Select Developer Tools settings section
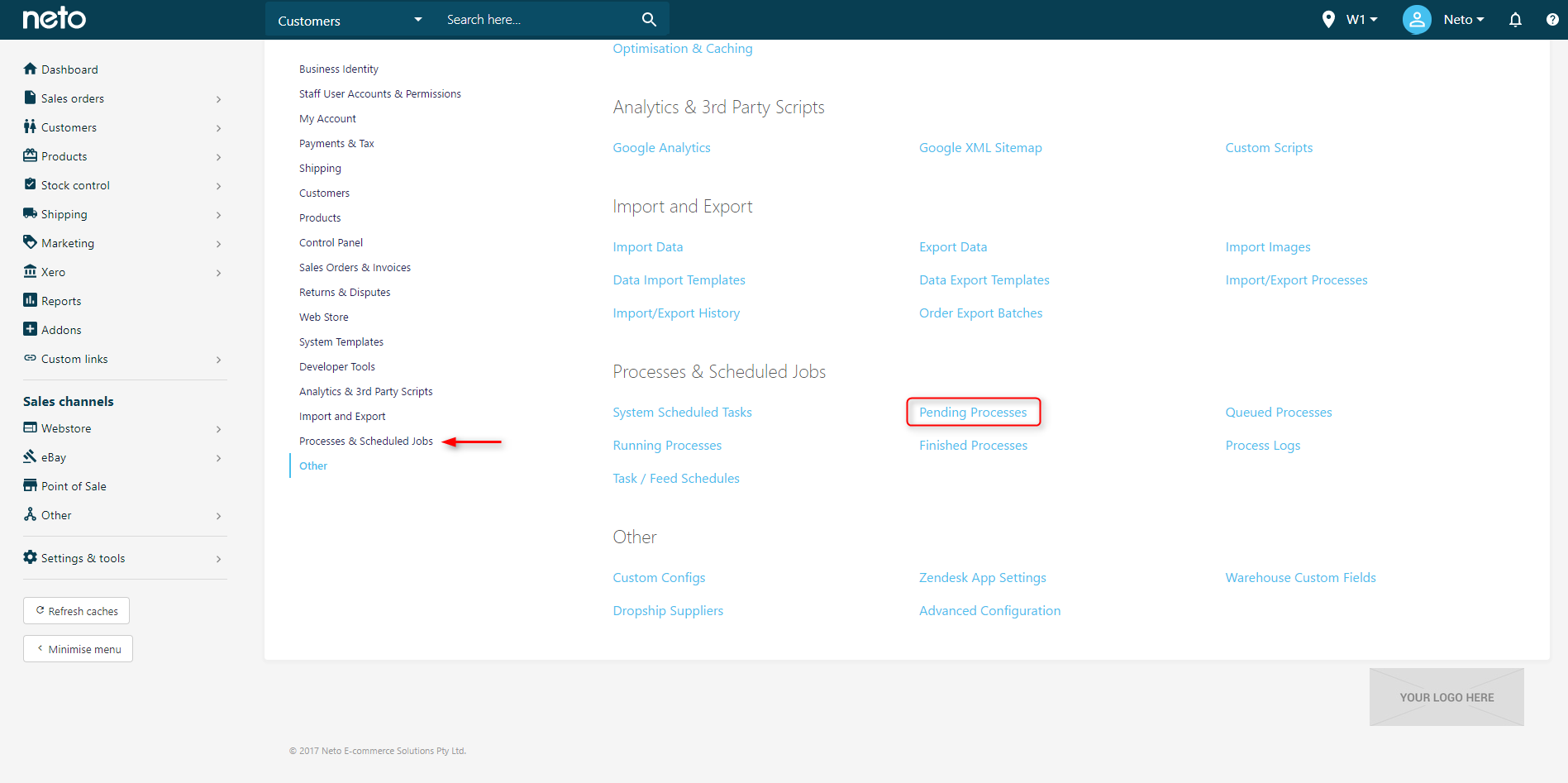 pos(337,366)
